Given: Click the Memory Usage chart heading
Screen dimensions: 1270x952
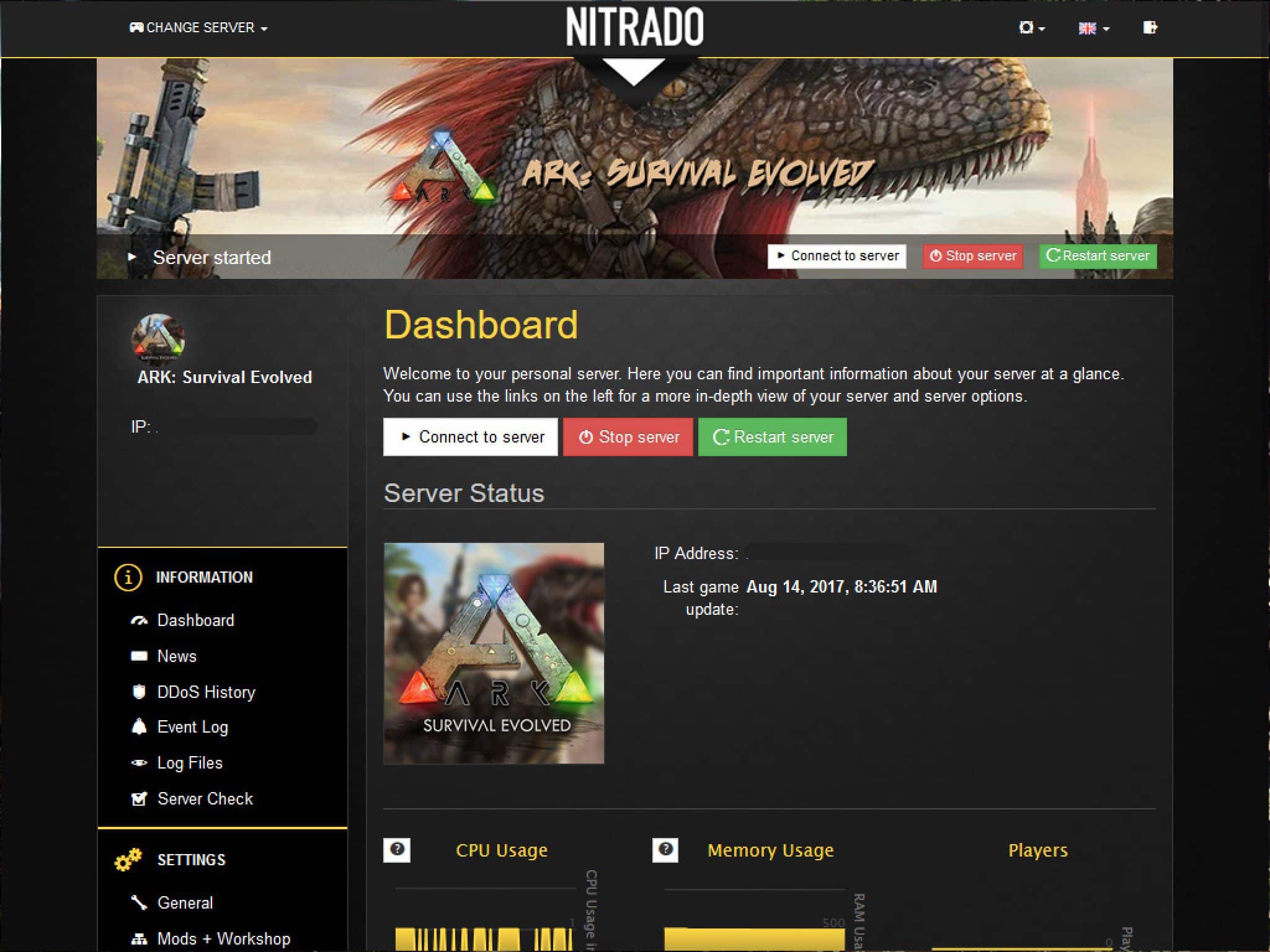Looking at the screenshot, I should (x=771, y=850).
